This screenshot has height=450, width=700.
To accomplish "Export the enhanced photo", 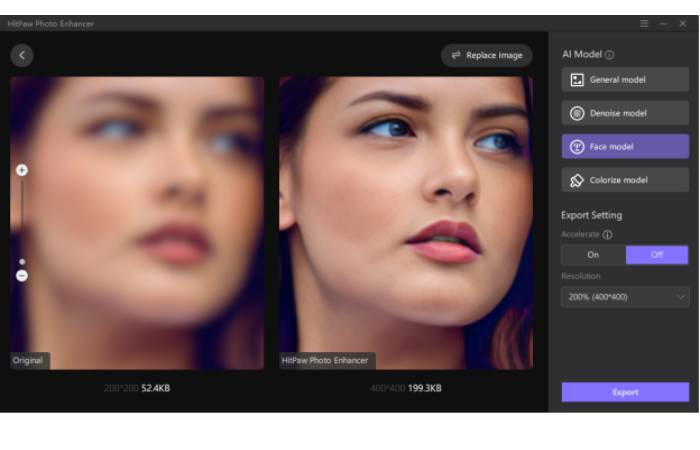I will click(x=625, y=392).
